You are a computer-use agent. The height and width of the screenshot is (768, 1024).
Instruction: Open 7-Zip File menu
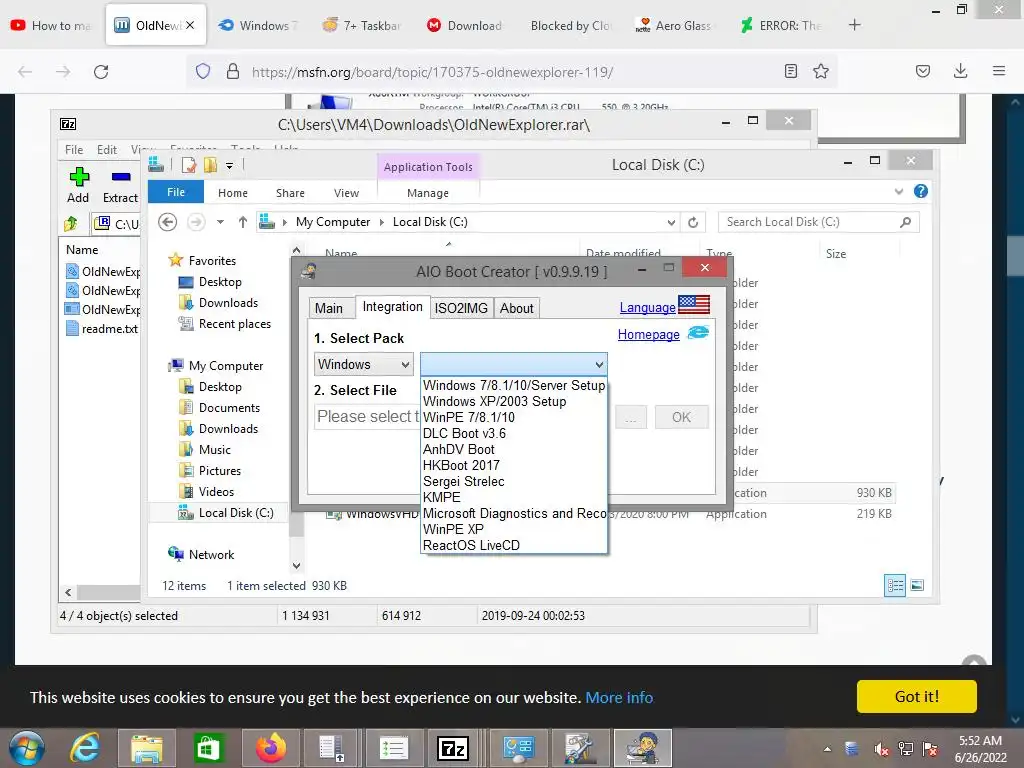[x=74, y=150]
